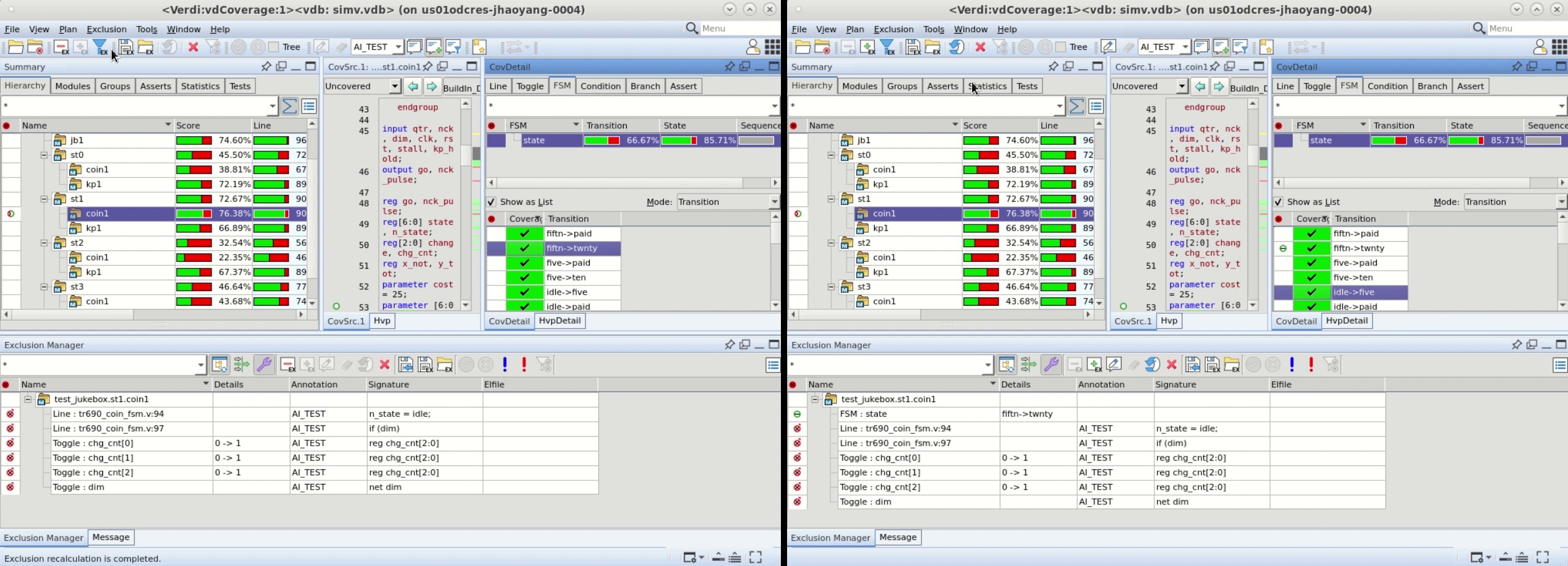Viewport: 1568px width, 566px height.
Task: Click the Sigma summation icon in right window's Summary panel
Action: click(1076, 106)
